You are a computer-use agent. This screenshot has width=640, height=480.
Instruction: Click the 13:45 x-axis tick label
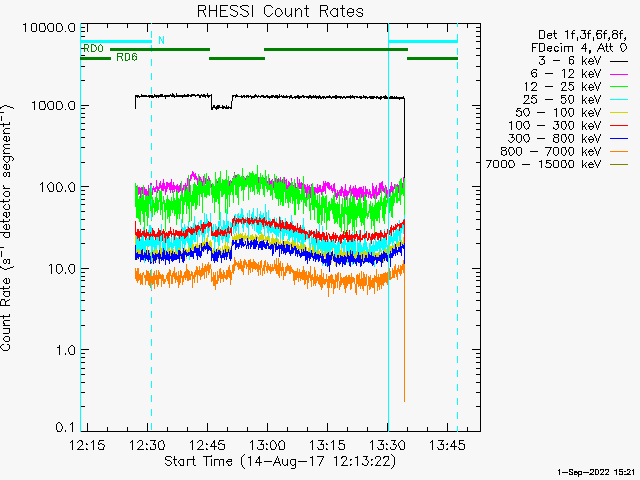point(447,445)
